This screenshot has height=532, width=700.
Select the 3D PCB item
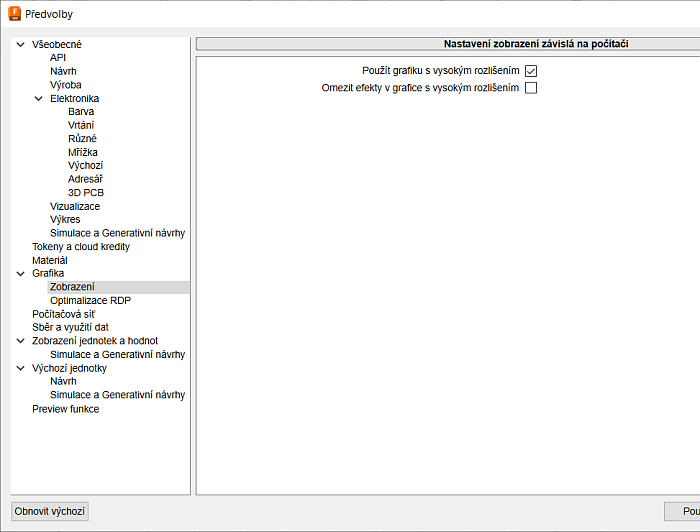click(86, 193)
